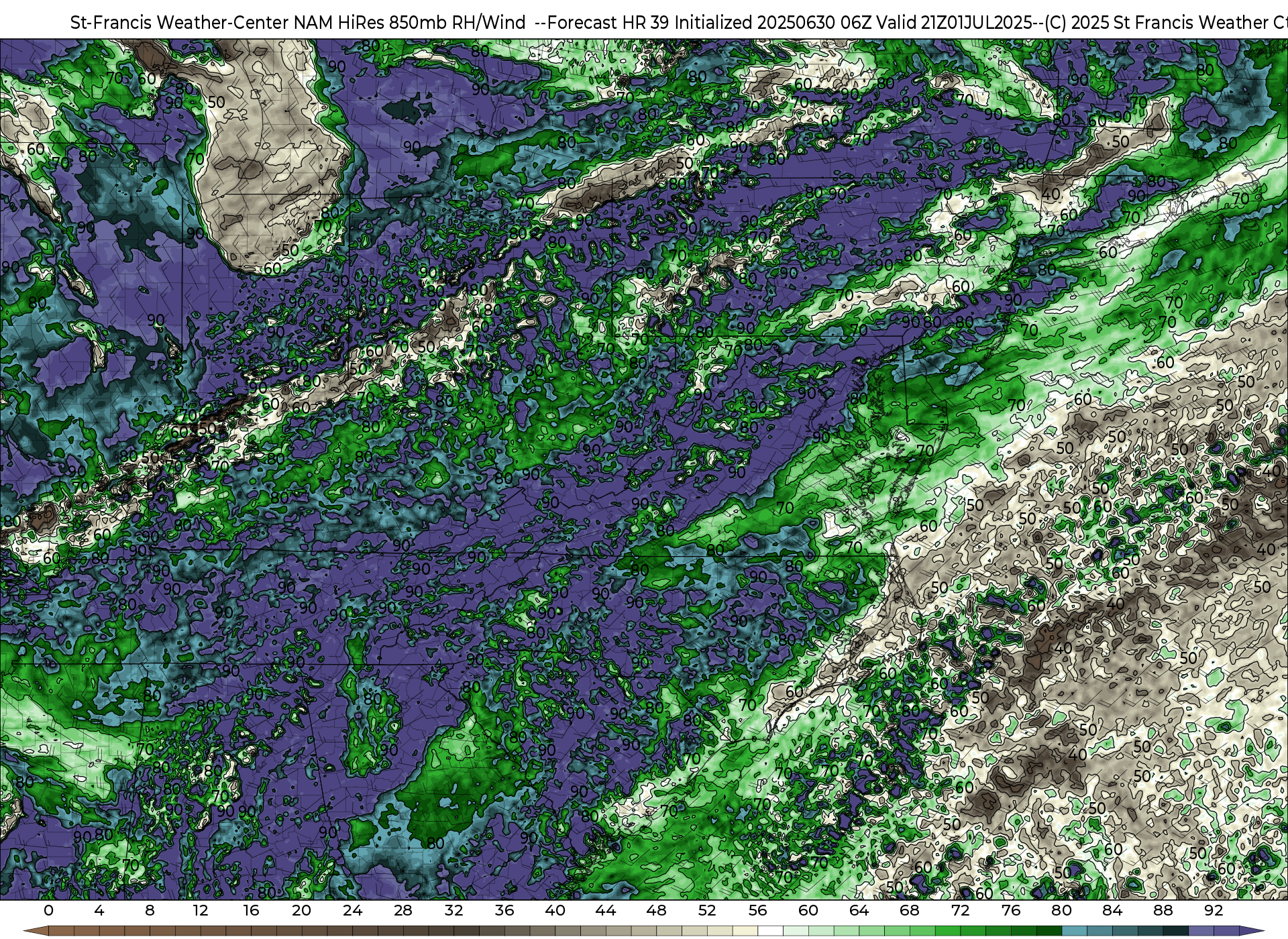Click the colorbar label "60"
The image size is (1288, 939).
(808, 911)
